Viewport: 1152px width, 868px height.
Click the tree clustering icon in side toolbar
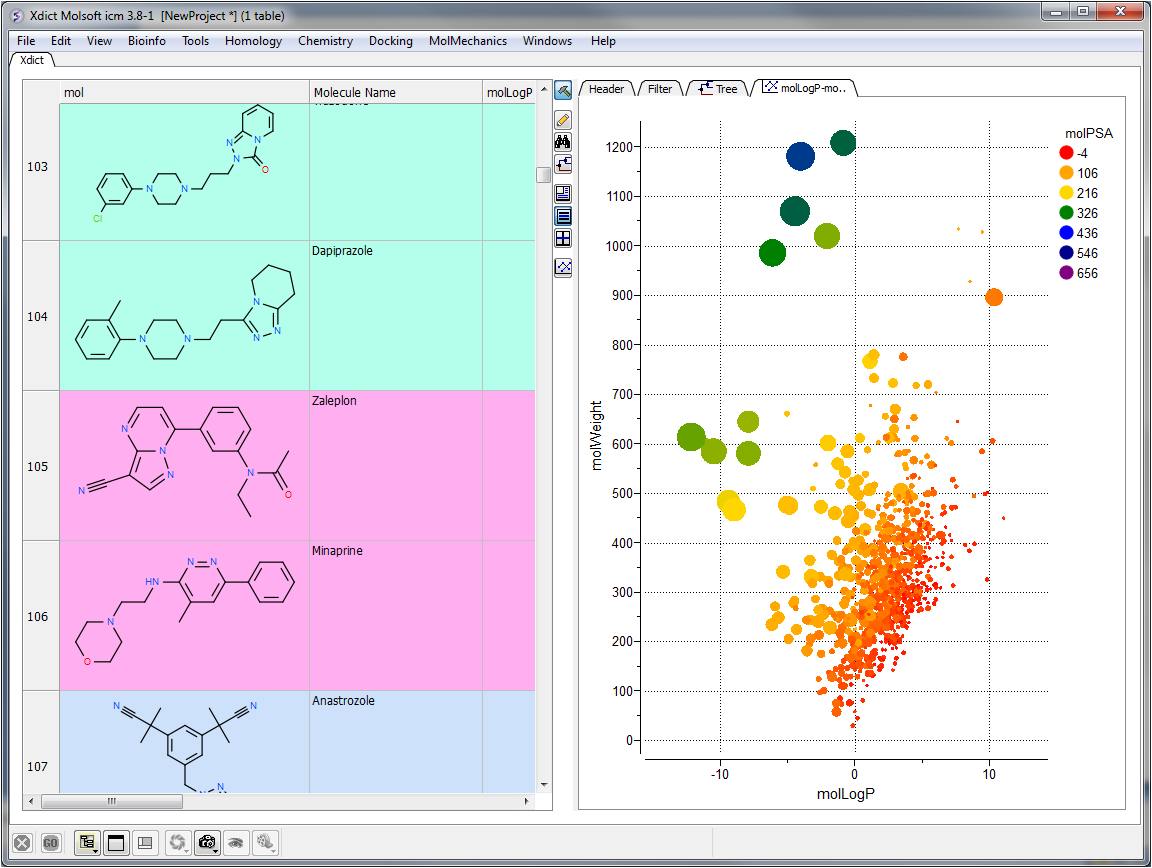pos(563,164)
